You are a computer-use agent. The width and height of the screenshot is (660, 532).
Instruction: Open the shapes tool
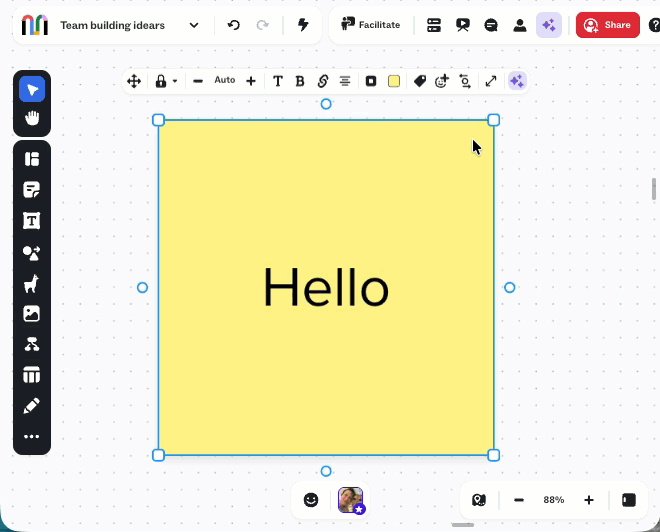(32, 253)
